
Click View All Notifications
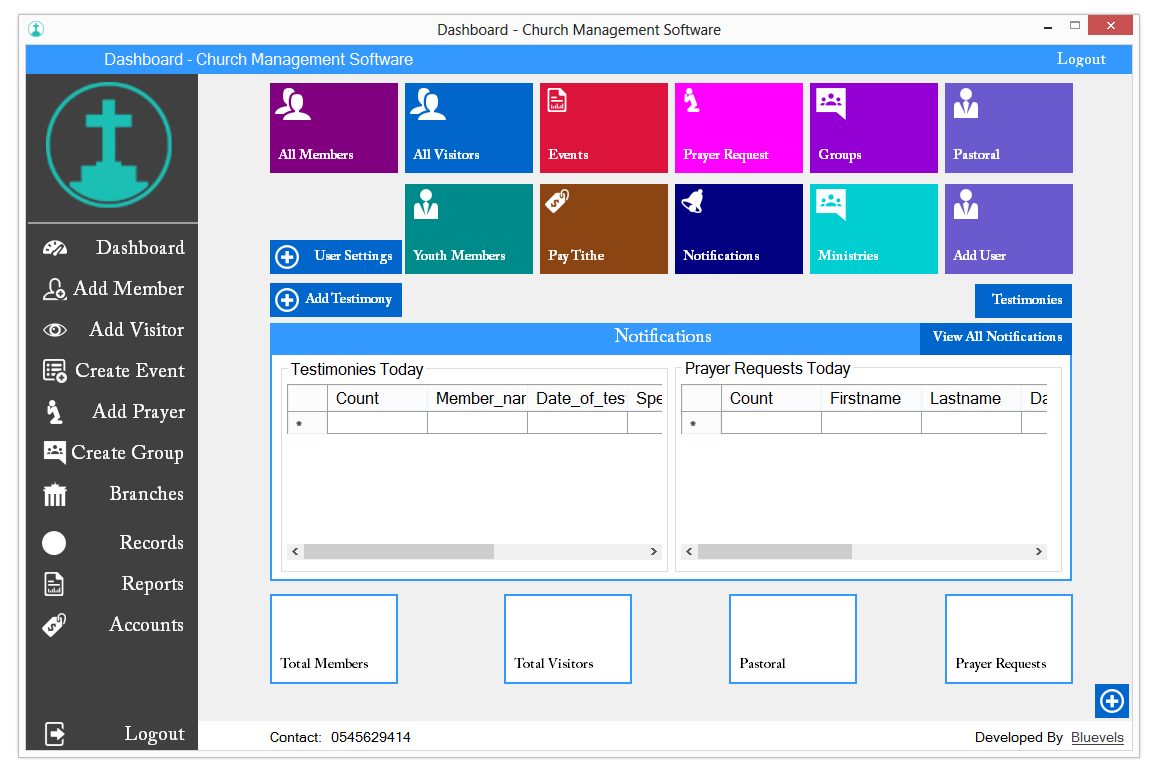coord(995,338)
